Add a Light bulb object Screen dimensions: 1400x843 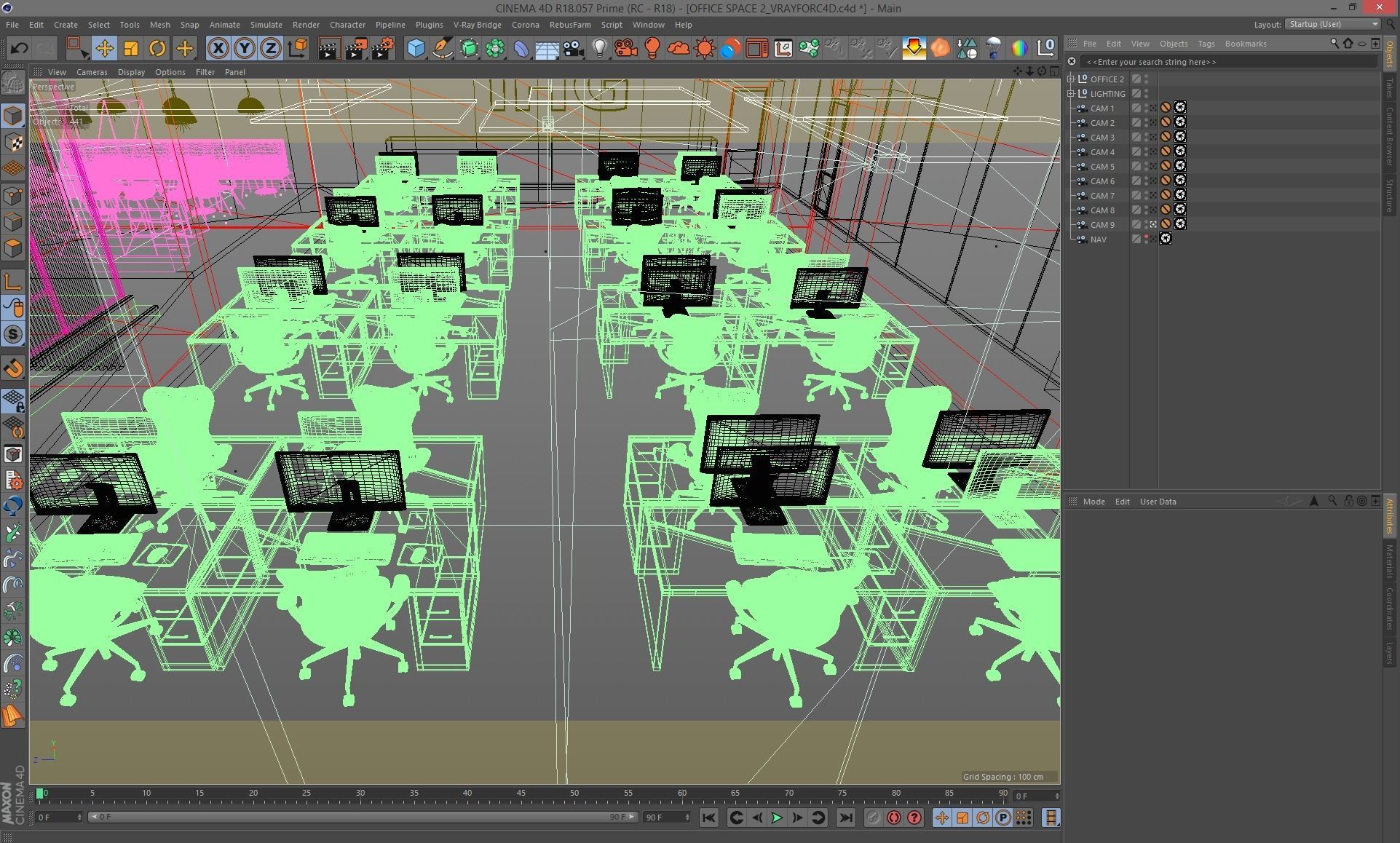[x=599, y=49]
